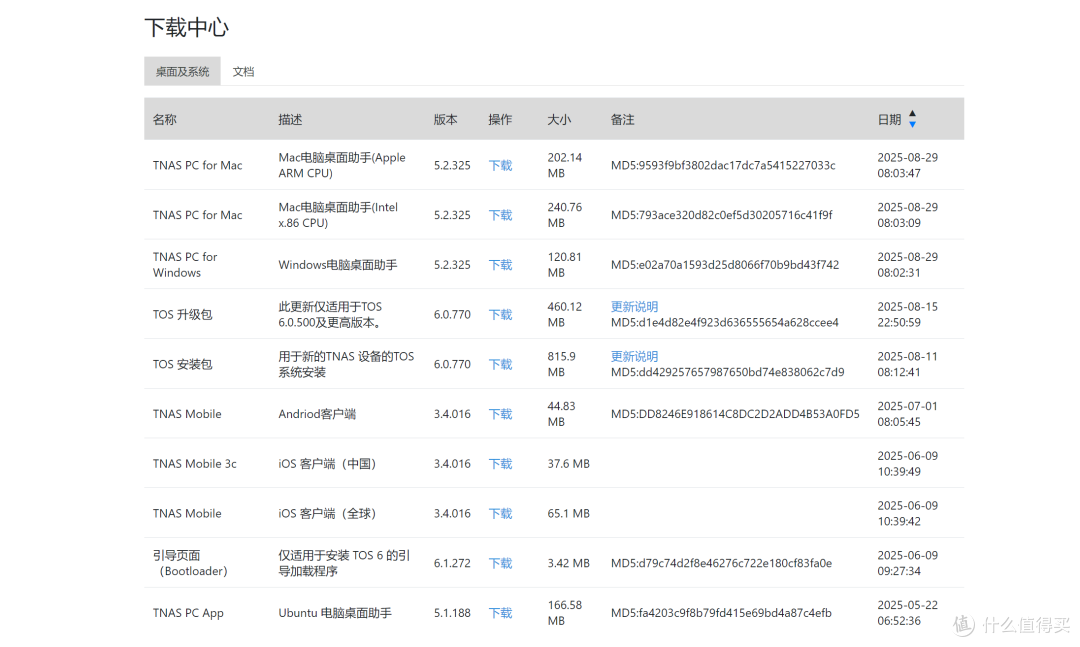Click the 37.6 MB size value
This screenshot has width=1080, height=647.
pyautogui.click(x=569, y=464)
